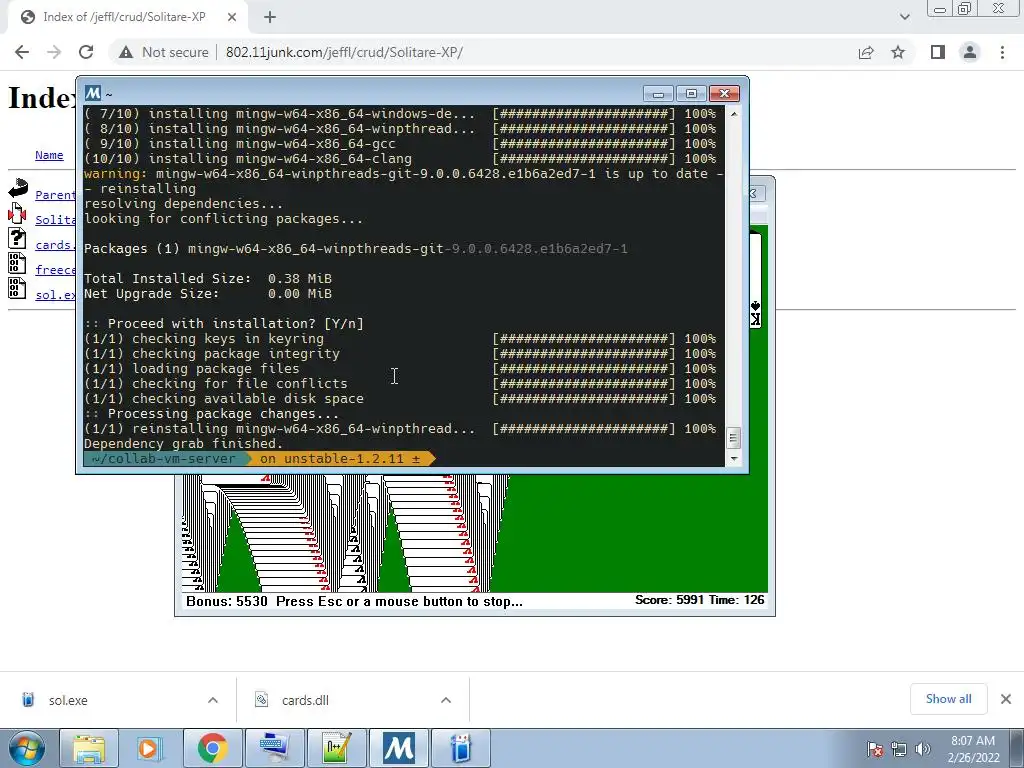1024x768 pixels.
Task: Open the Chrome side panel icon
Action: pyautogui.click(x=938, y=52)
